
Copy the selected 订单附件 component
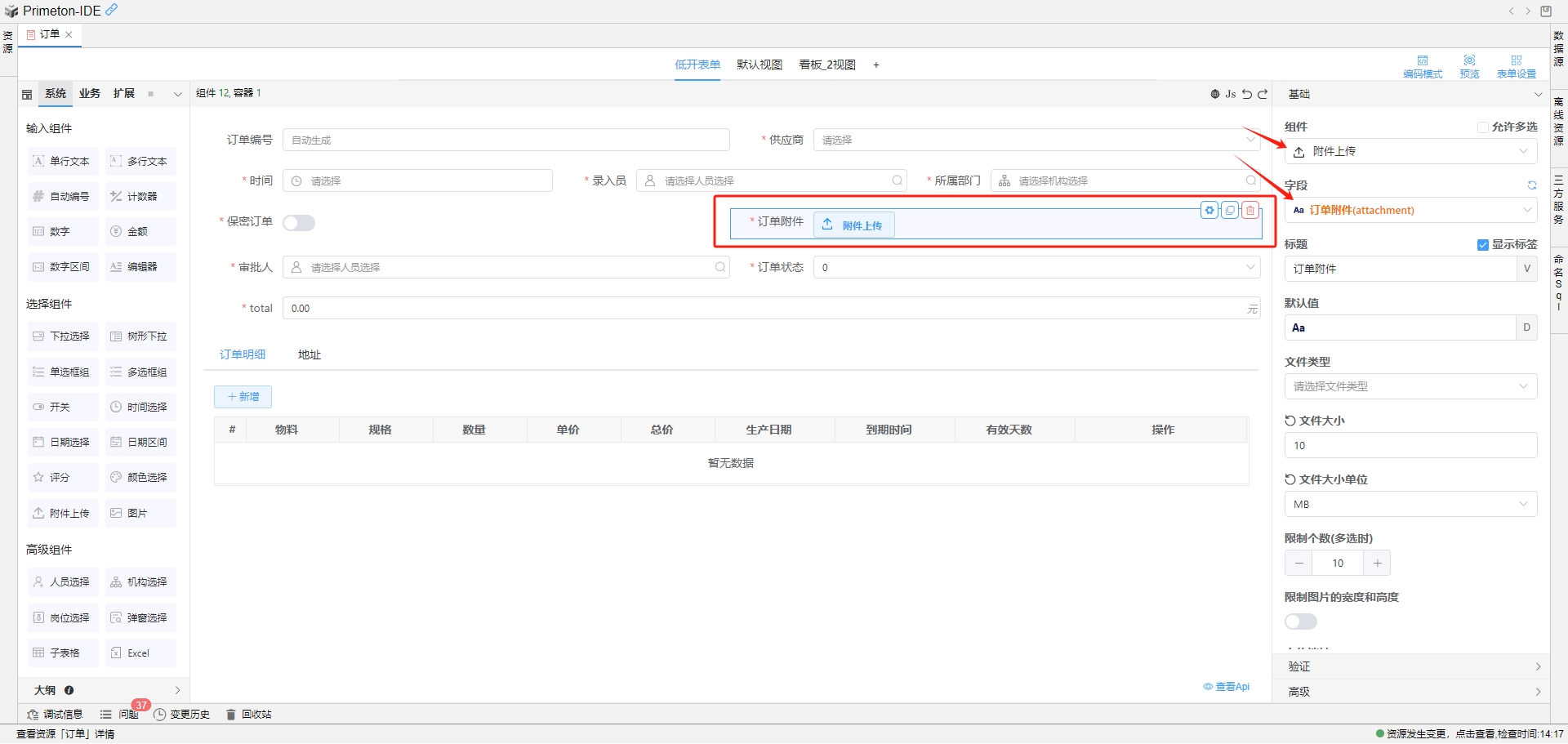tap(1230, 211)
